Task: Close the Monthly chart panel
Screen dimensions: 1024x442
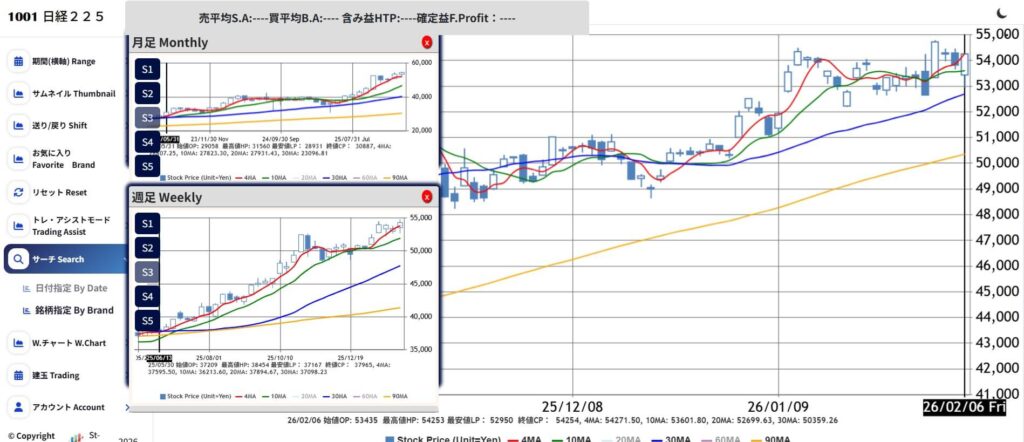Action: [427, 42]
